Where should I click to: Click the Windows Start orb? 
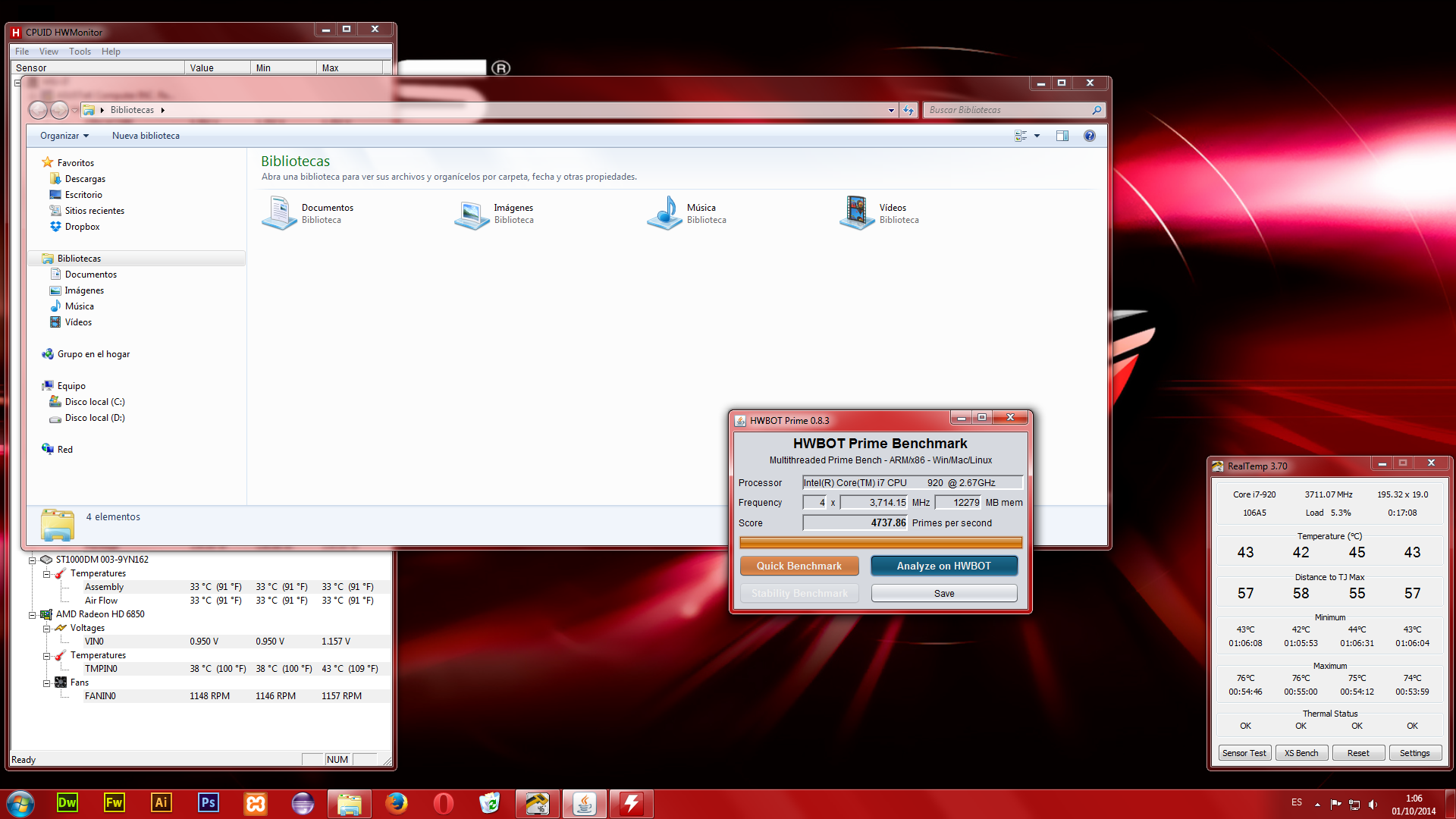pyautogui.click(x=20, y=803)
